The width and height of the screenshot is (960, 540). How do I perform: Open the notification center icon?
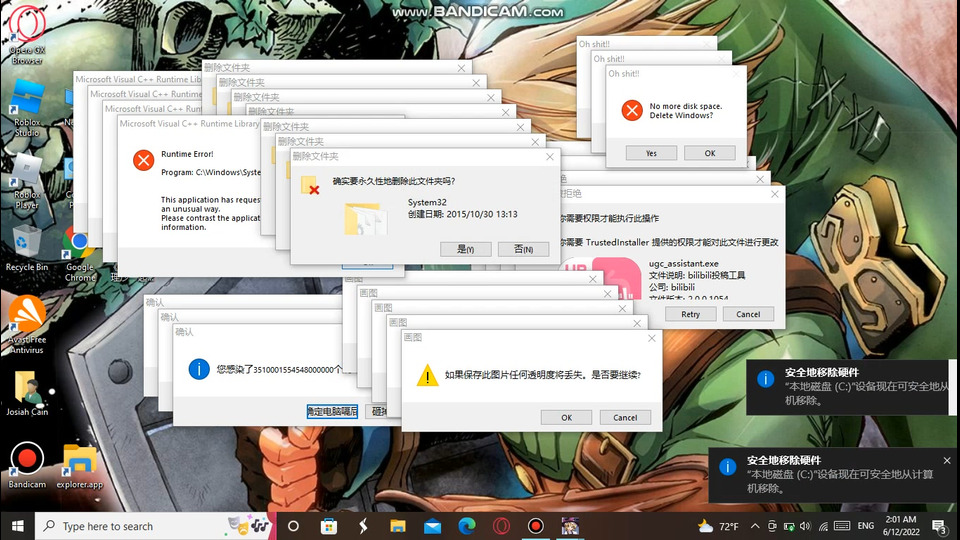tap(939, 526)
